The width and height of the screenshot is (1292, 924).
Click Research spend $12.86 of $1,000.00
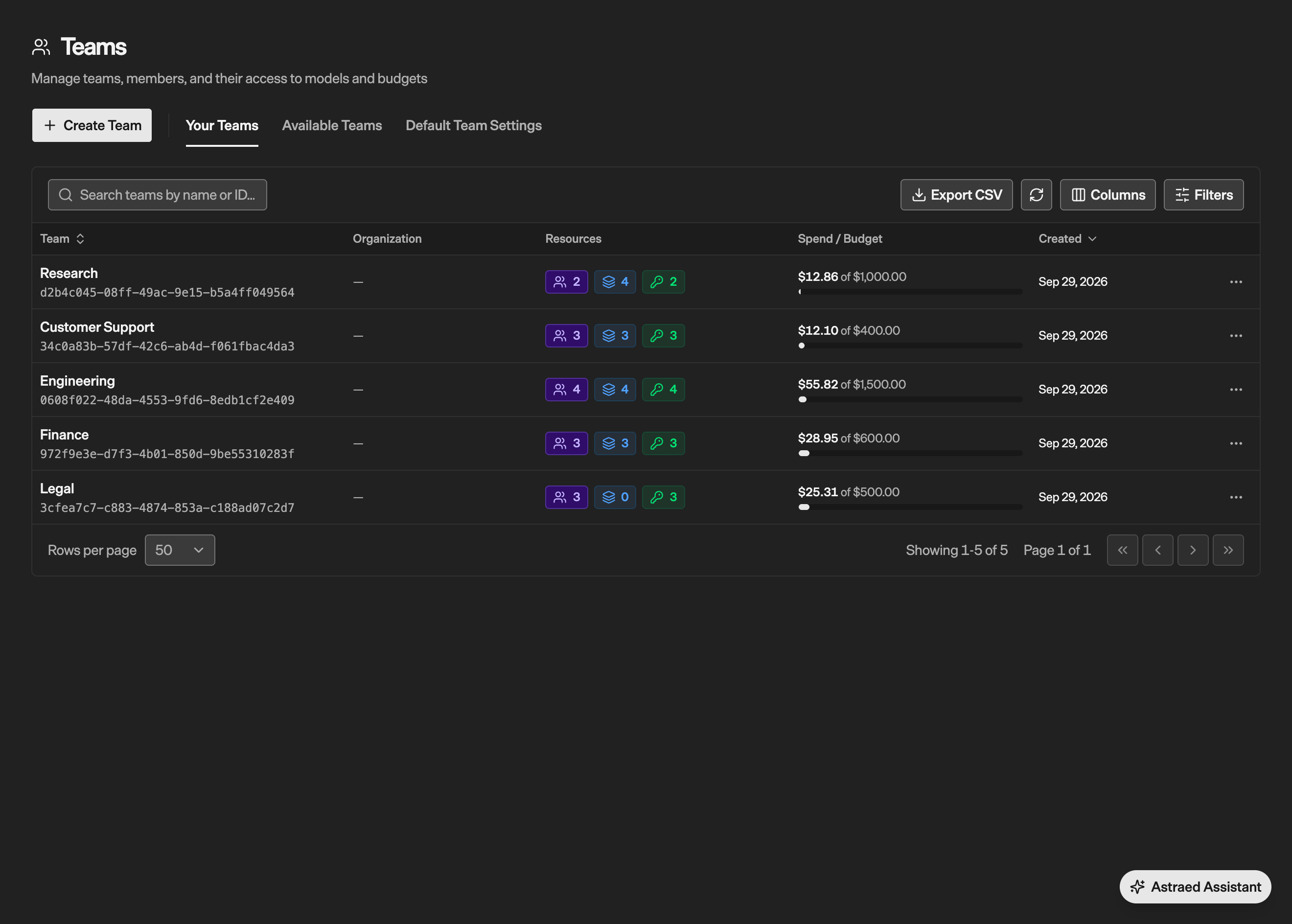pyautogui.click(x=852, y=277)
